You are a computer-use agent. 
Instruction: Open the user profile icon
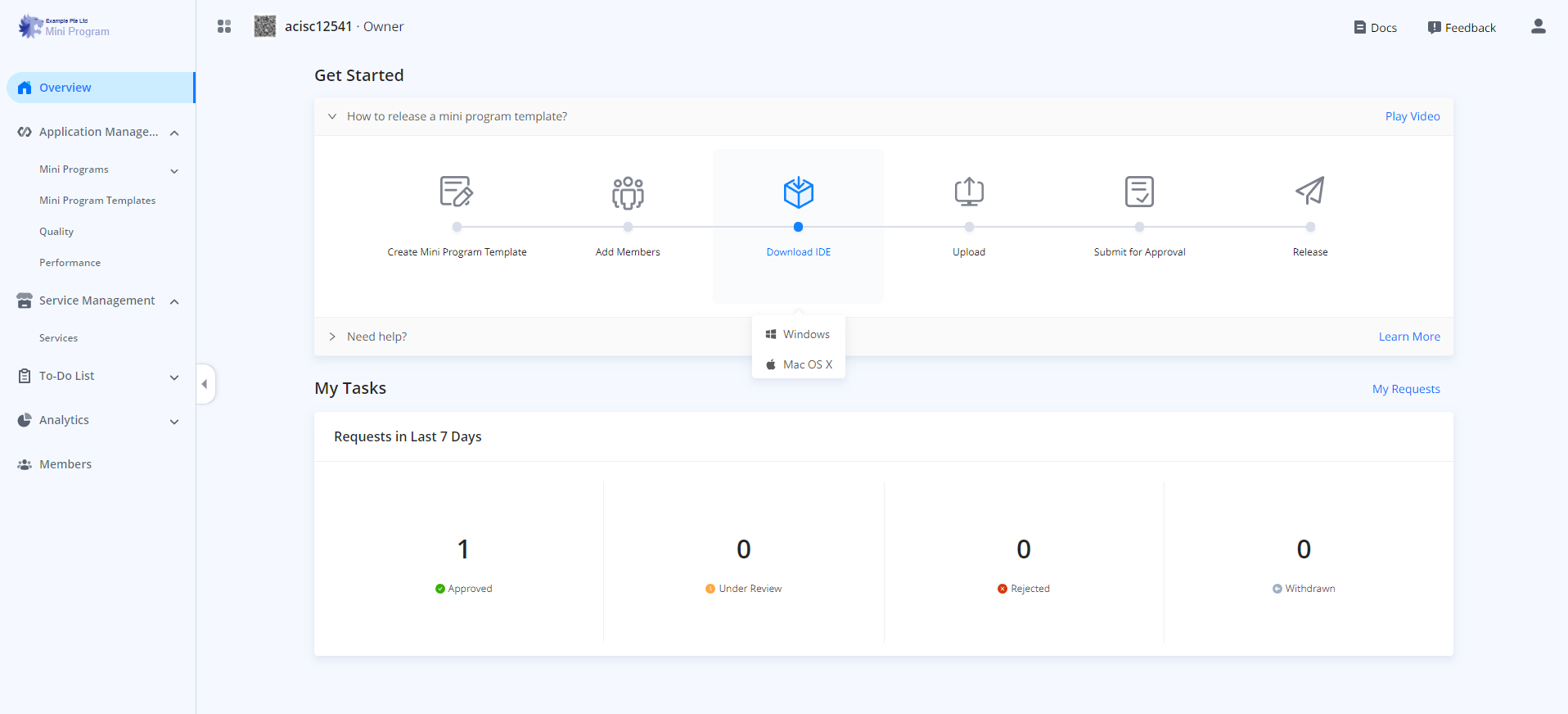1538,27
